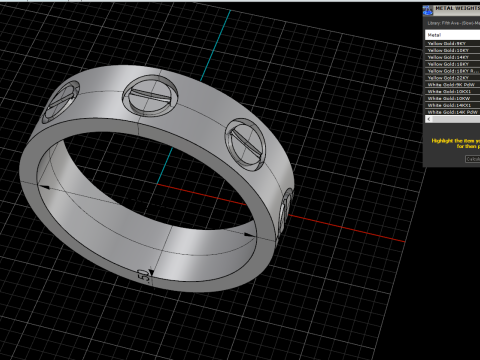Choose the Yellow Gold:22KY entry
480x360 pixels.
tap(452, 78)
